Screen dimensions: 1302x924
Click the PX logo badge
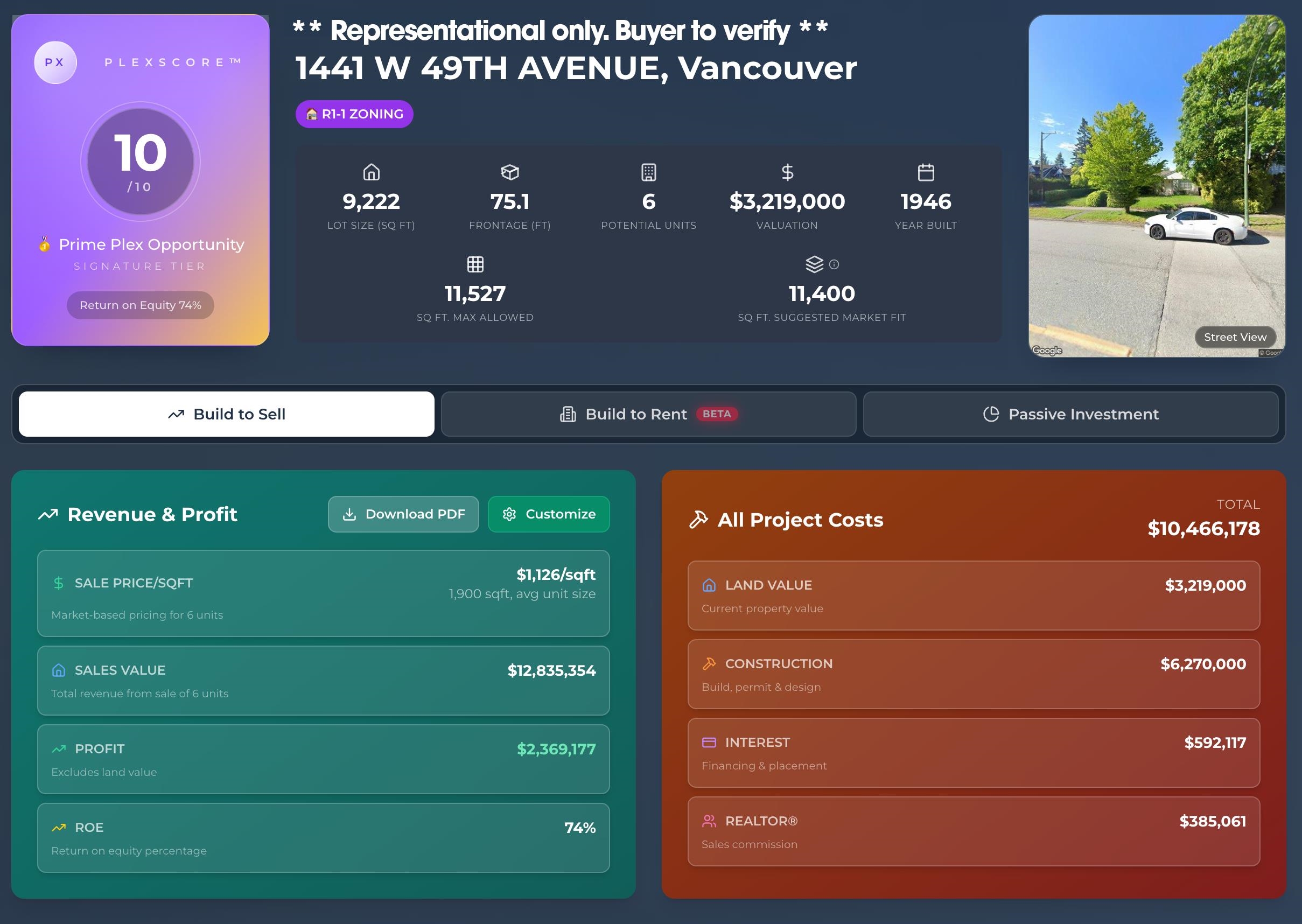[55, 62]
